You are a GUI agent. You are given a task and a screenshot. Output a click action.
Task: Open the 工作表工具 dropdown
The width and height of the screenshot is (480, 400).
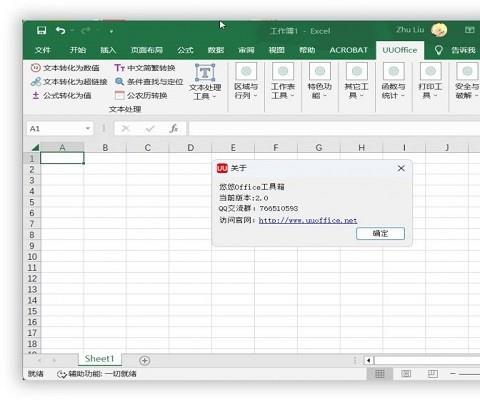pos(283,82)
